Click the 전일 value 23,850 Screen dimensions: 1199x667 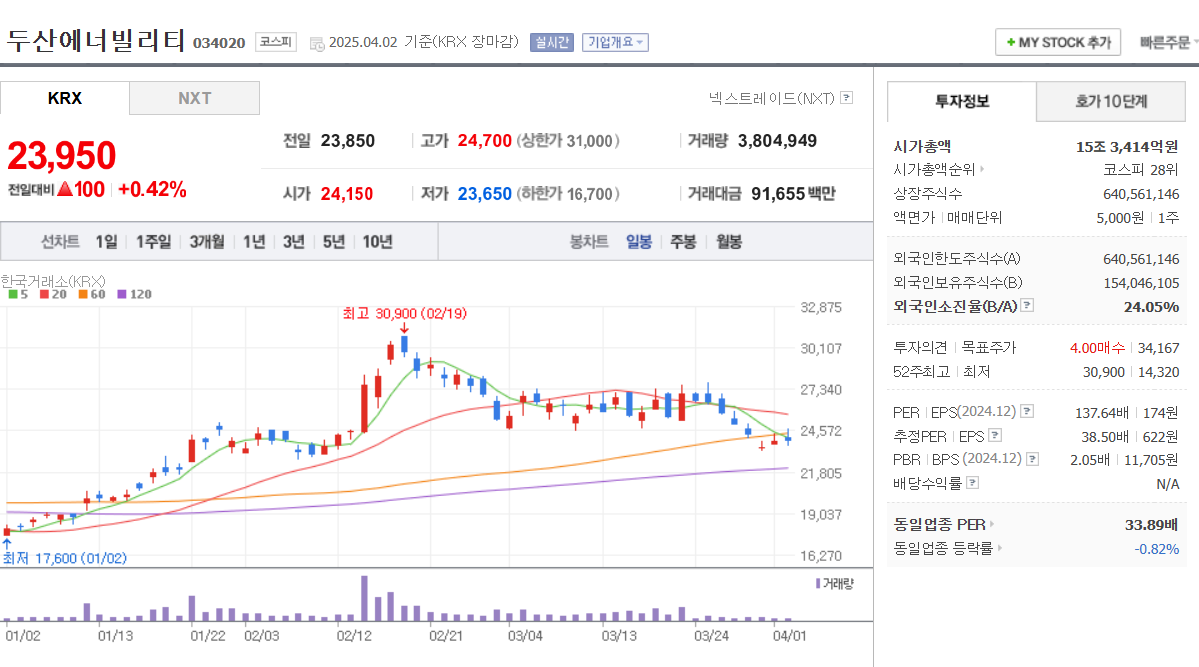[x=348, y=141]
